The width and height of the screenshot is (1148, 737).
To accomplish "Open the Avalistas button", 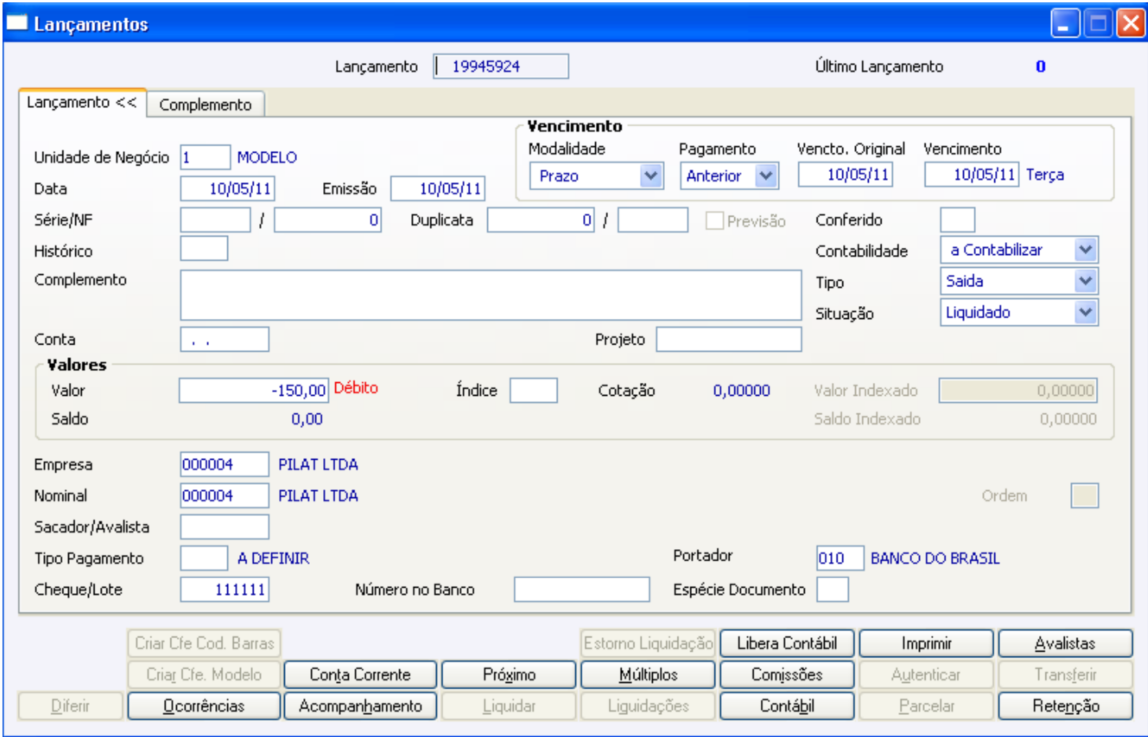I will 1065,643.
